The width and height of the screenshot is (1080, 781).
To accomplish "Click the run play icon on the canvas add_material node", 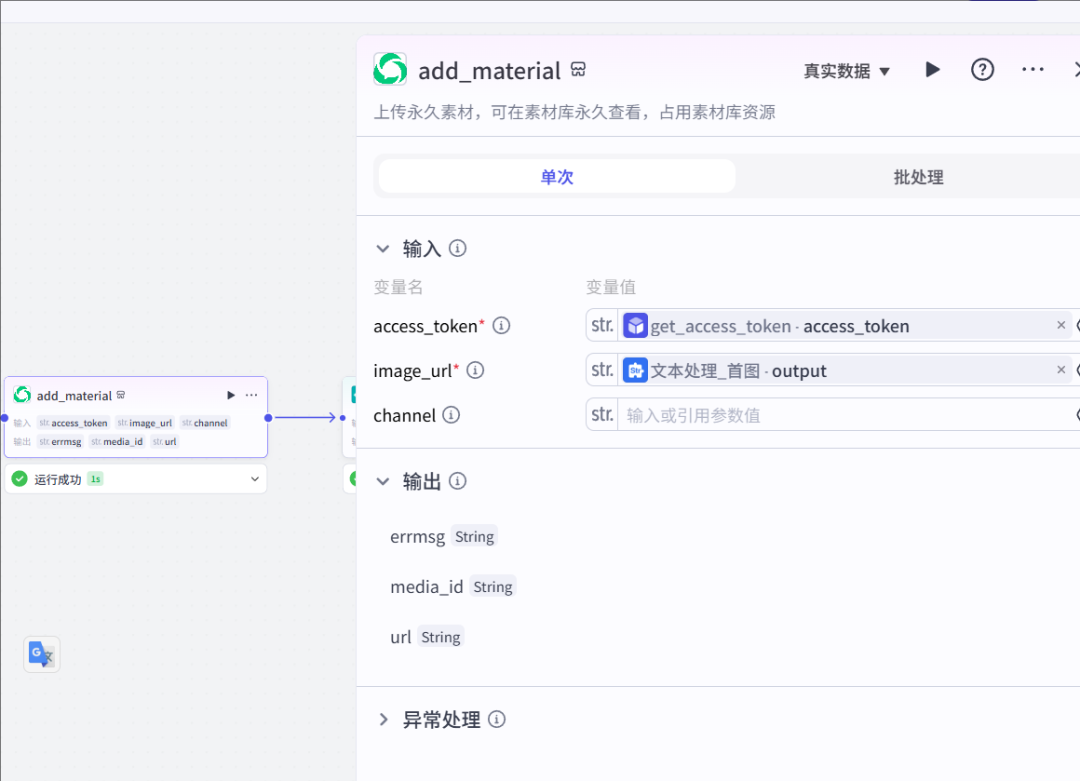I will [x=230, y=395].
